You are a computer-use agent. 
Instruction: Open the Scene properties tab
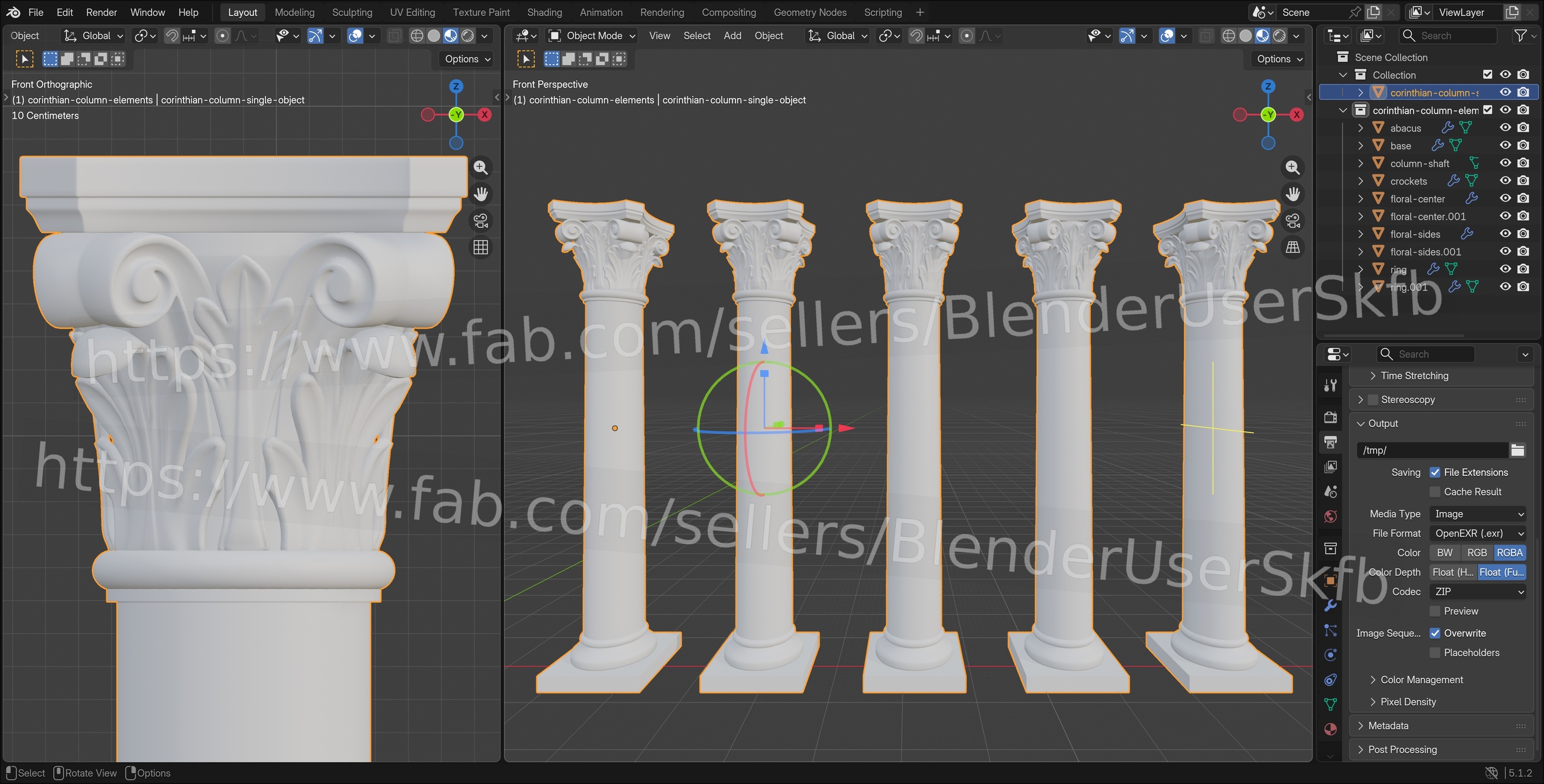click(1330, 492)
